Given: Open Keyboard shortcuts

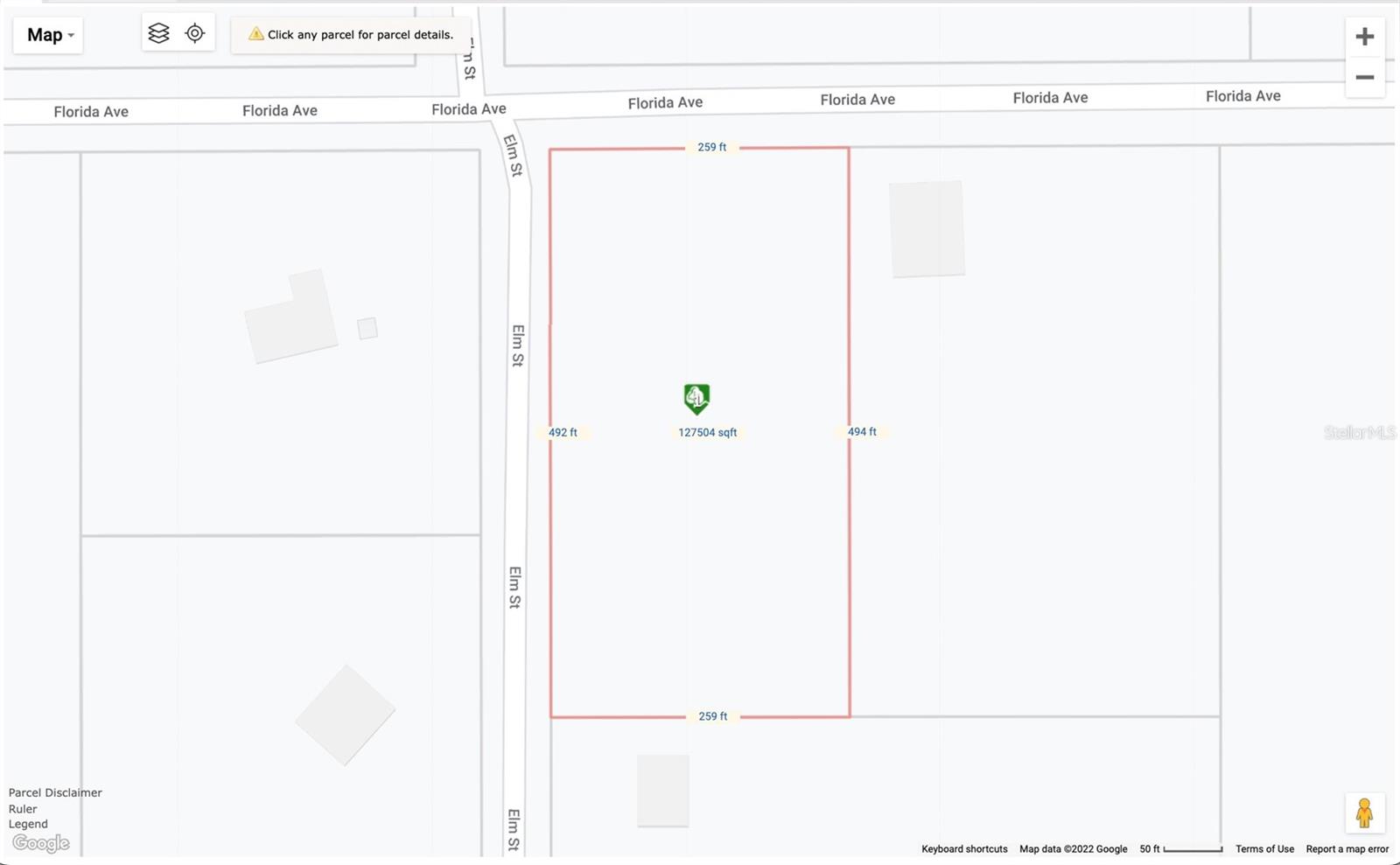Looking at the screenshot, I should pyautogui.click(x=964, y=849).
